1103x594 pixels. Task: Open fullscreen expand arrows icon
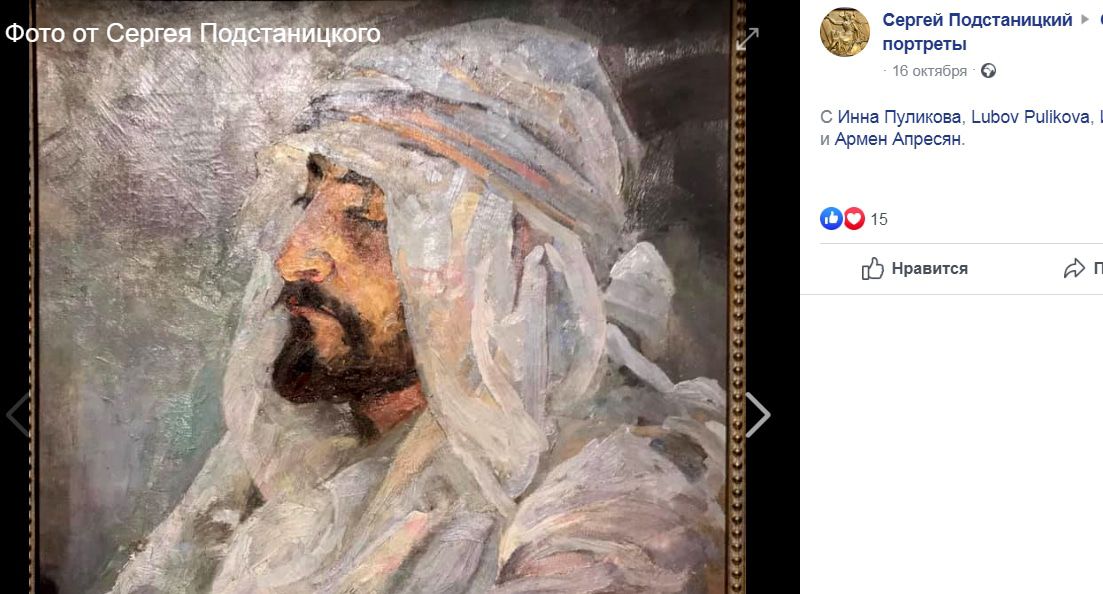[x=747, y=39]
